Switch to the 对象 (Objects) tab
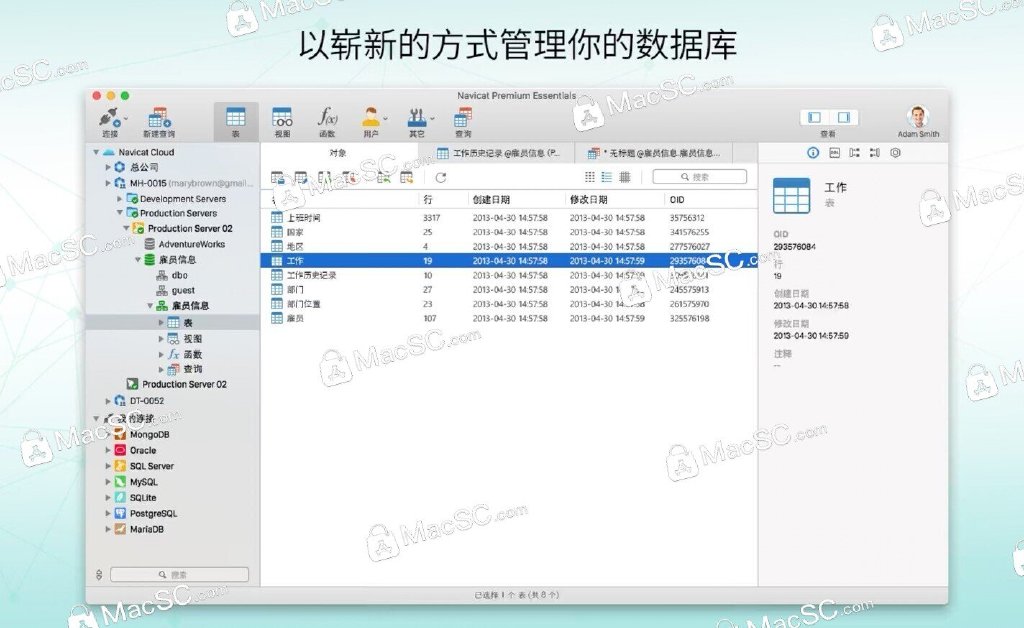This screenshot has height=628, width=1024. 338,153
